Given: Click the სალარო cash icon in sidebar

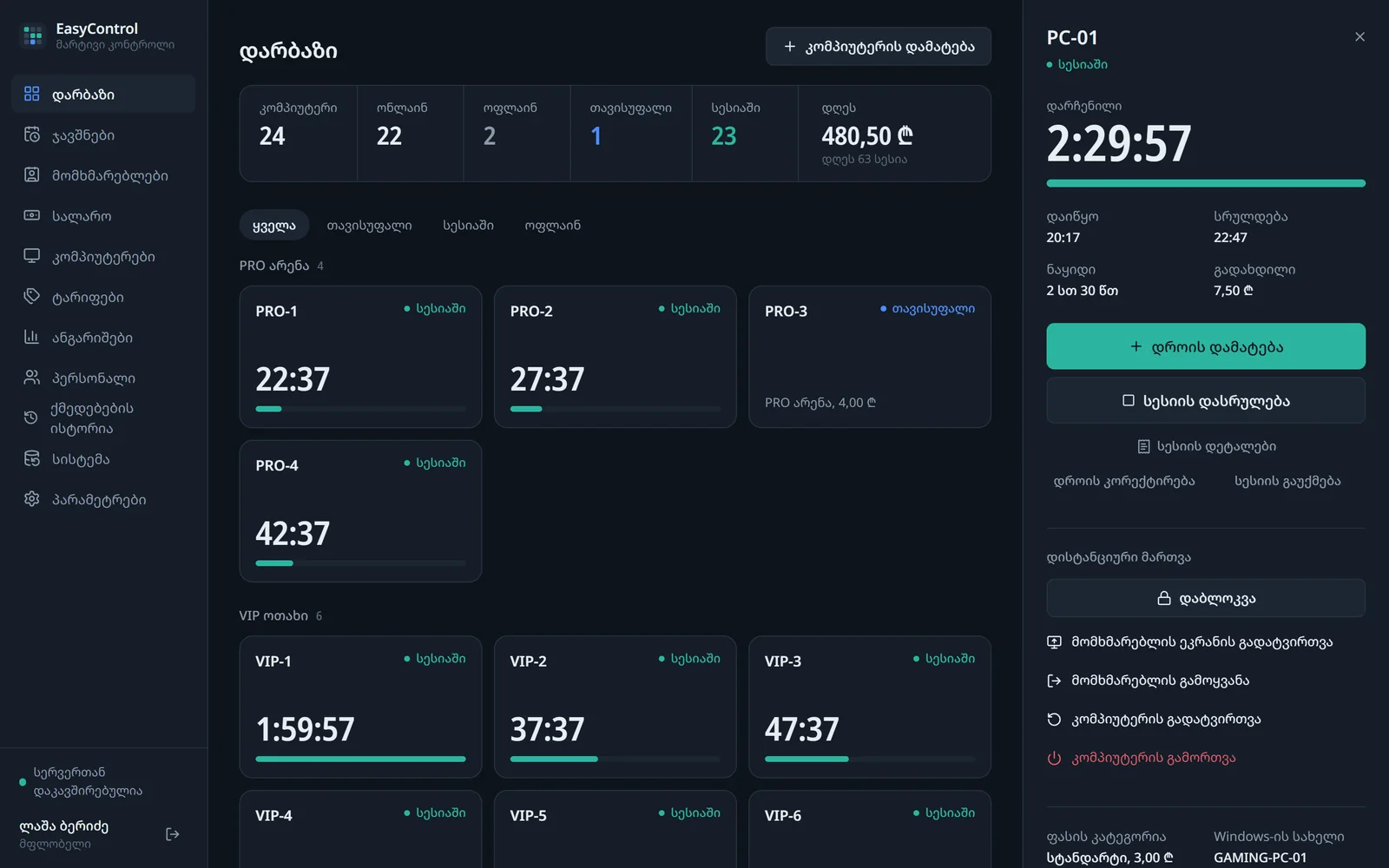Looking at the screenshot, I should (32, 215).
